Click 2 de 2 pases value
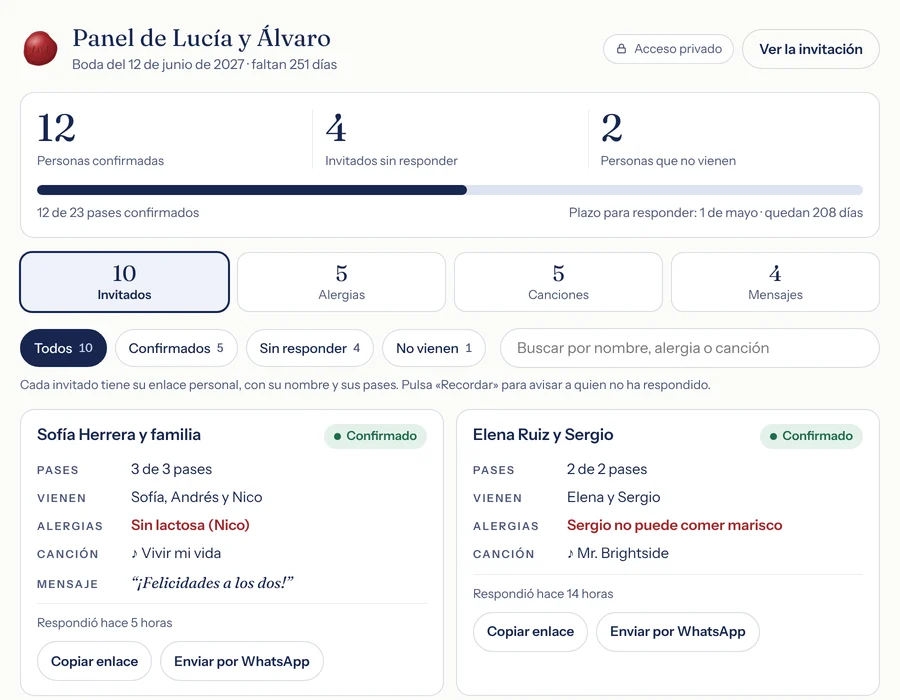Screen dimensions: 900x700 [x=607, y=469]
